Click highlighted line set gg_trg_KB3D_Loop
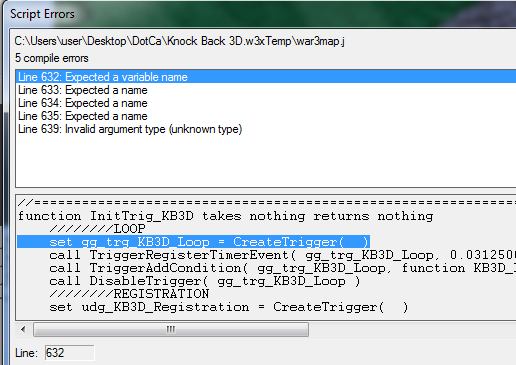This screenshot has height=365, width=516. [193, 242]
